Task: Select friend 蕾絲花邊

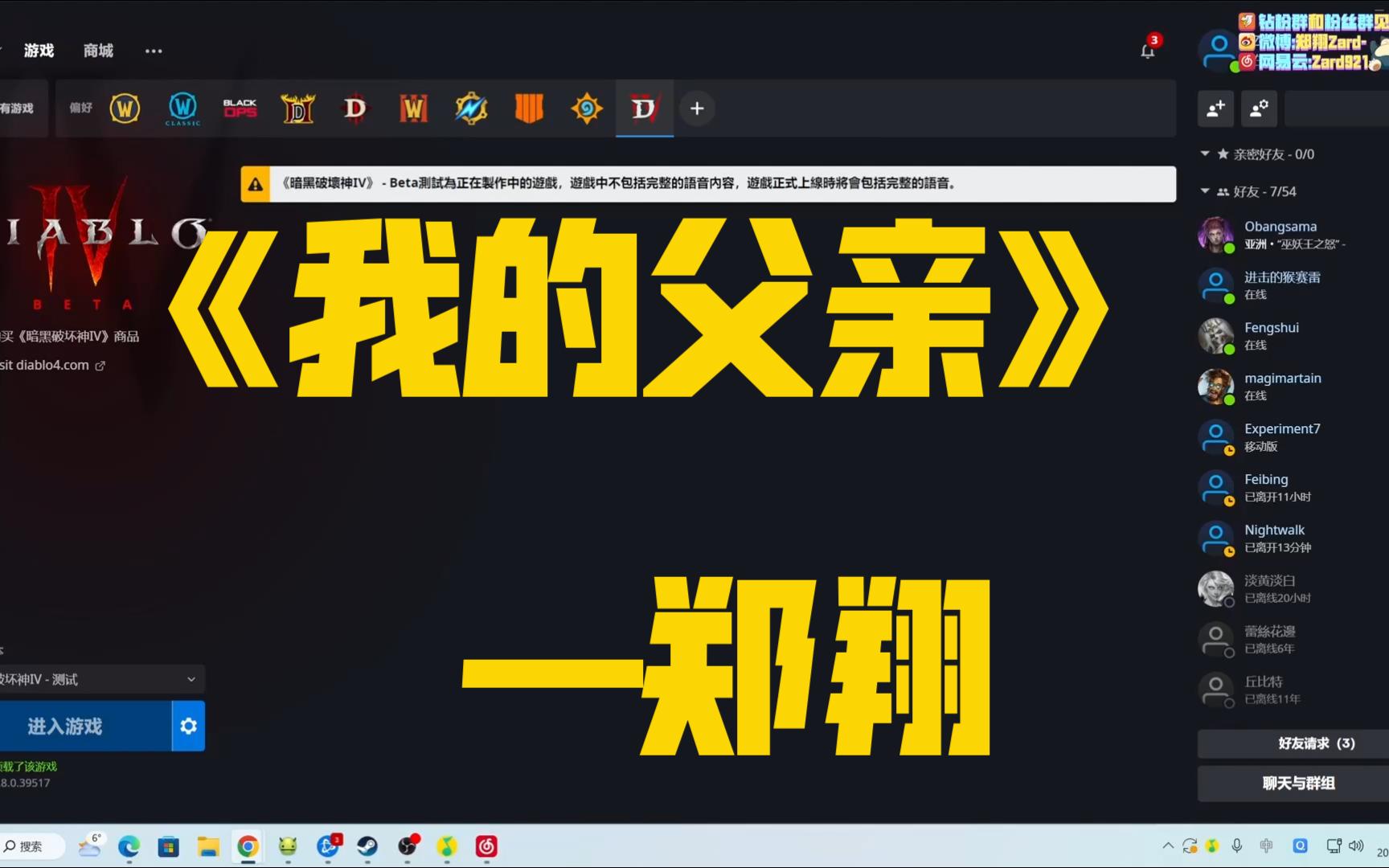Action: pos(1293,640)
